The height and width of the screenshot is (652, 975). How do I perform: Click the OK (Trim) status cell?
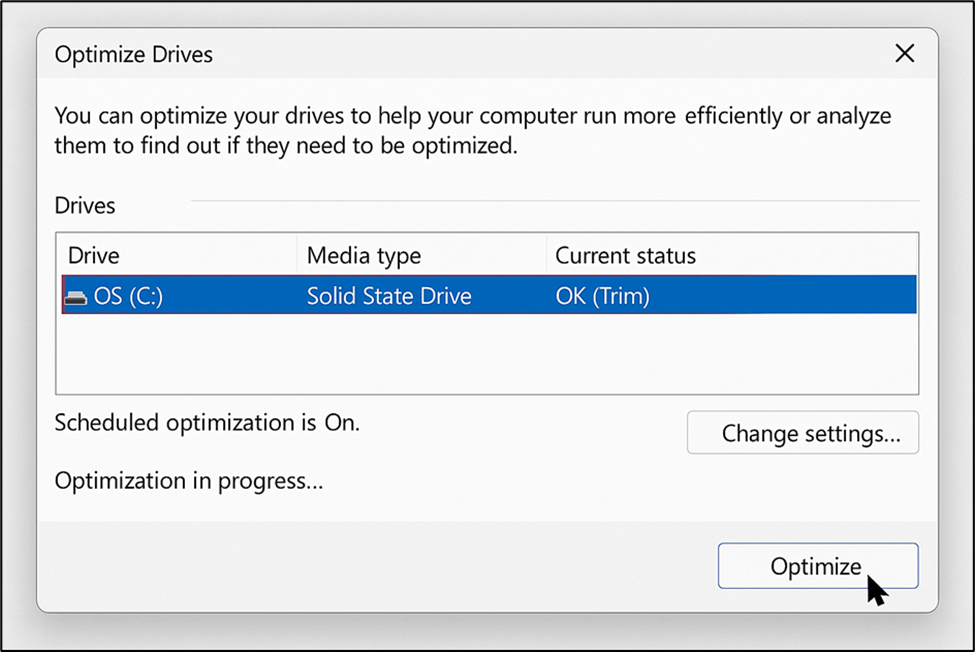603,296
